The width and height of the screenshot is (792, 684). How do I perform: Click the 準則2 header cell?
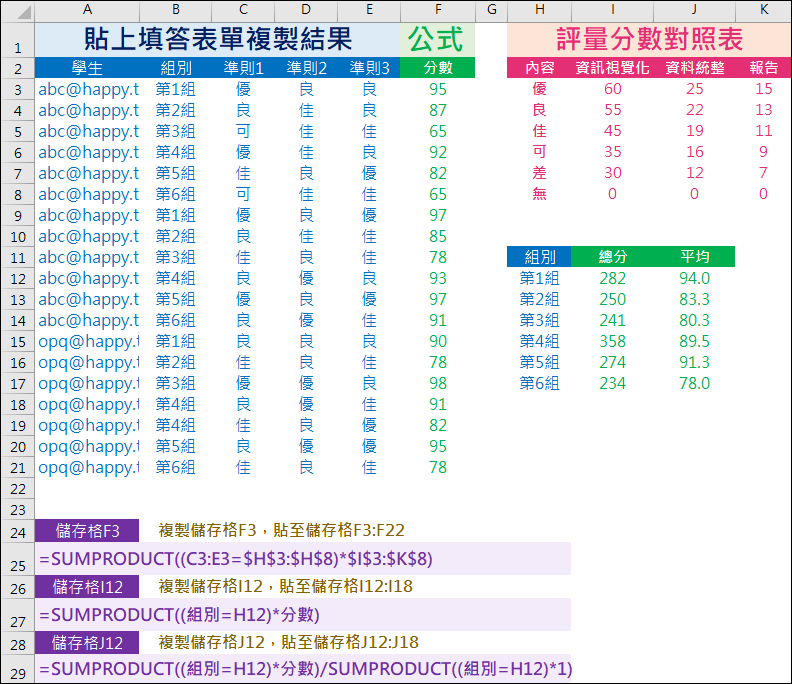(306, 68)
